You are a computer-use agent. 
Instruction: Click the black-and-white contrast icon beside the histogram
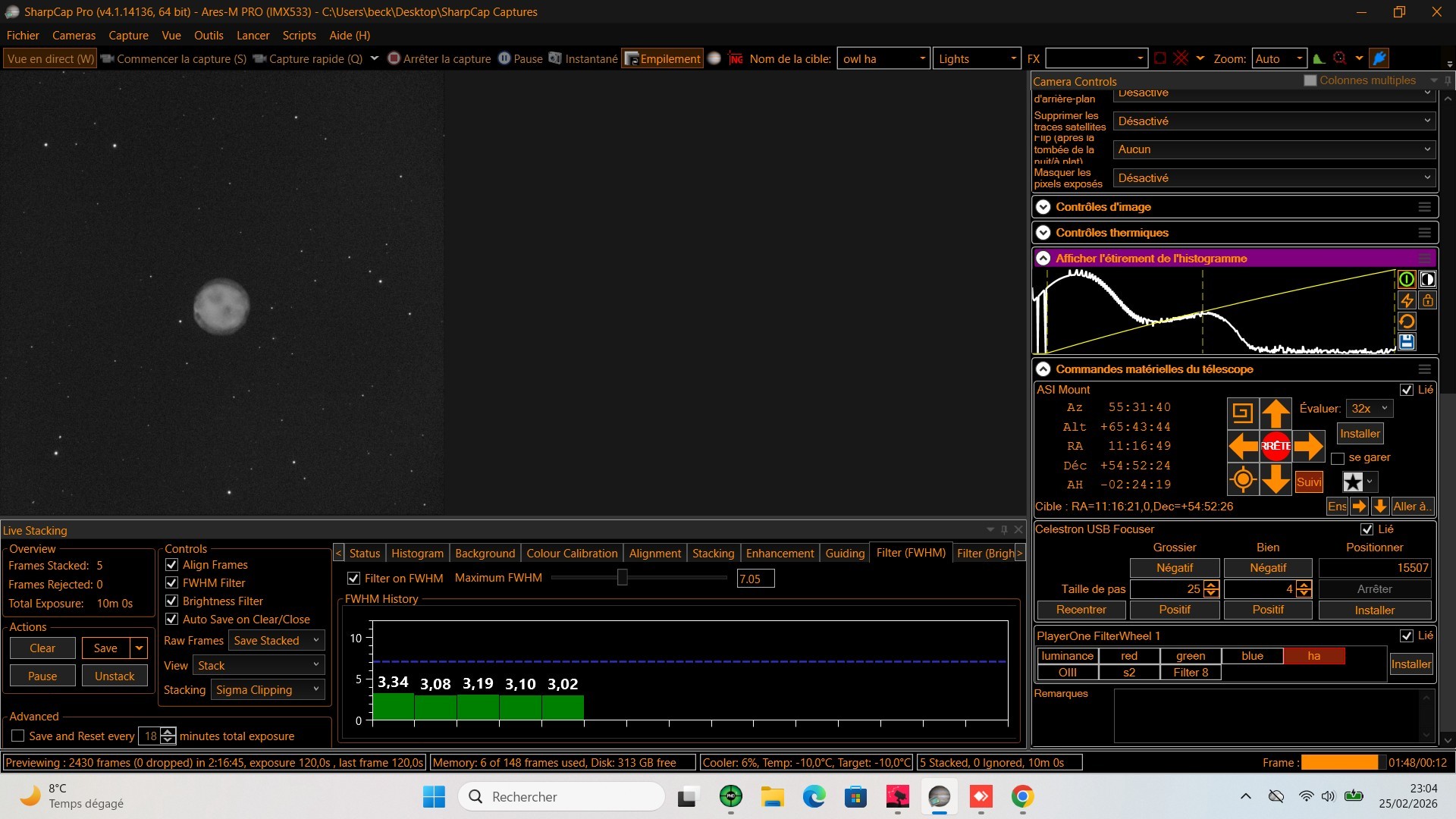pyautogui.click(x=1427, y=279)
